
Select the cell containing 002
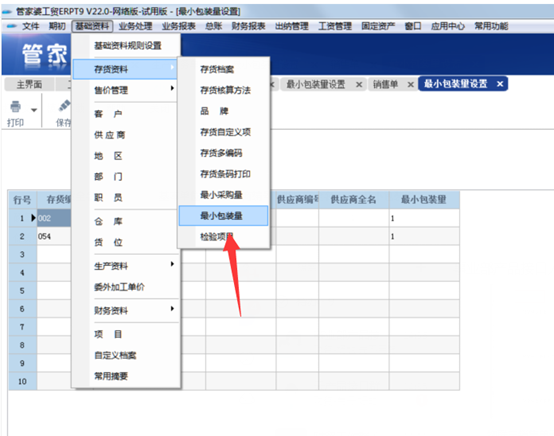(54, 218)
